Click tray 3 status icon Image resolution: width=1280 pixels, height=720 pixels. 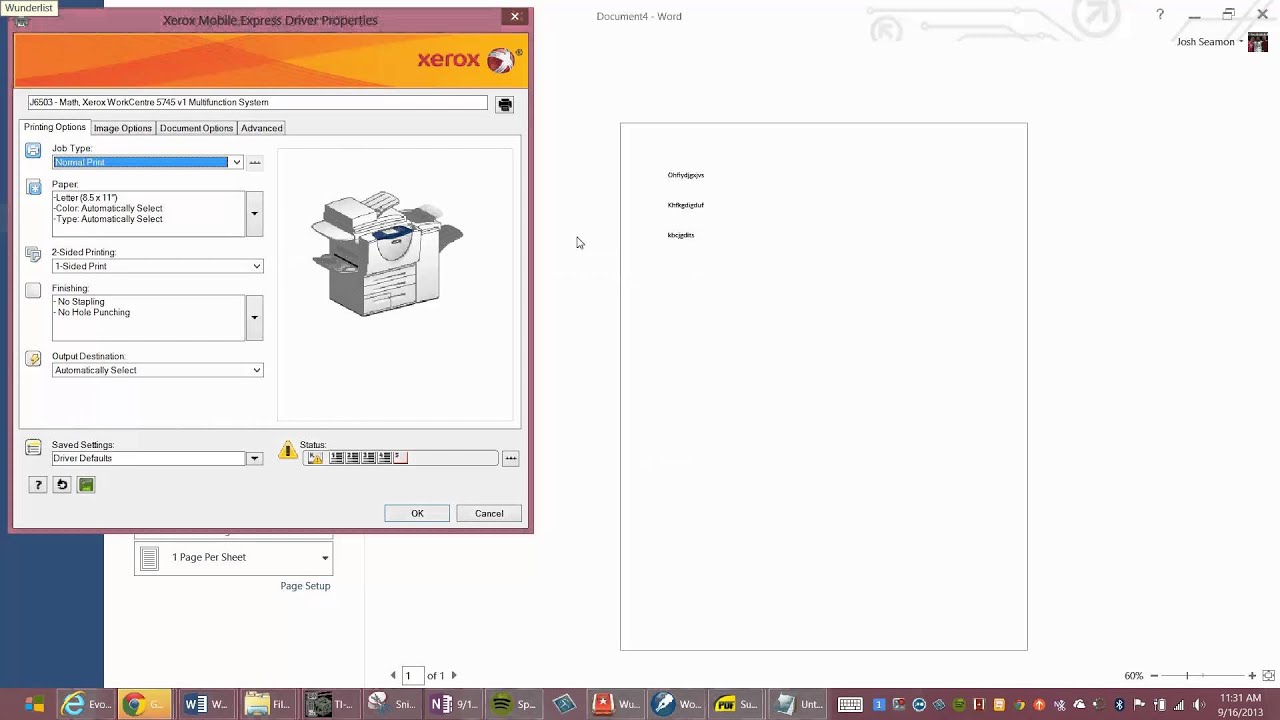click(369, 458)
